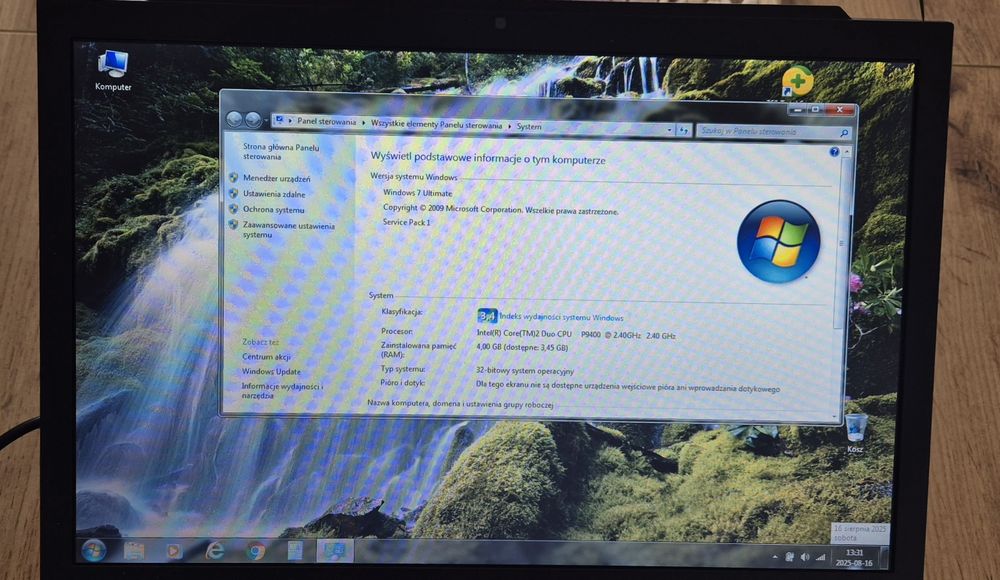Open Centrum akcji link

[x=266, y=357]
